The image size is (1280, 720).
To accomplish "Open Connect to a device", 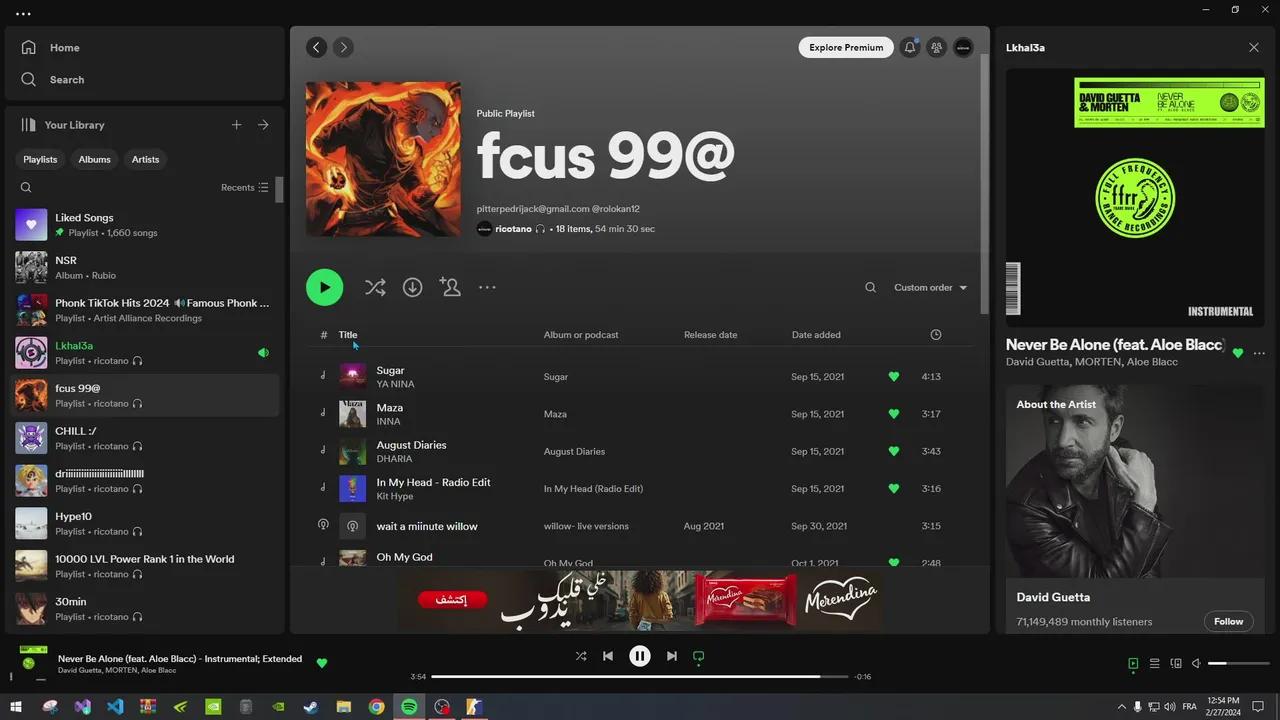I will [1176, 663].
